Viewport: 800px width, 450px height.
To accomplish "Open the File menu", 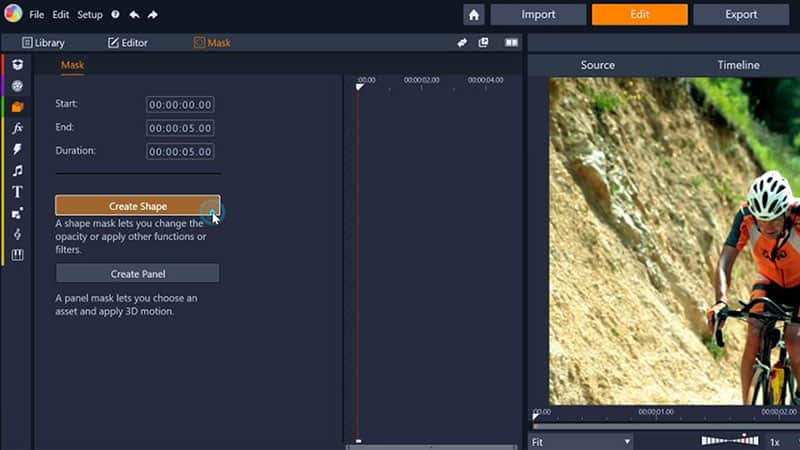I will [37, 16].
